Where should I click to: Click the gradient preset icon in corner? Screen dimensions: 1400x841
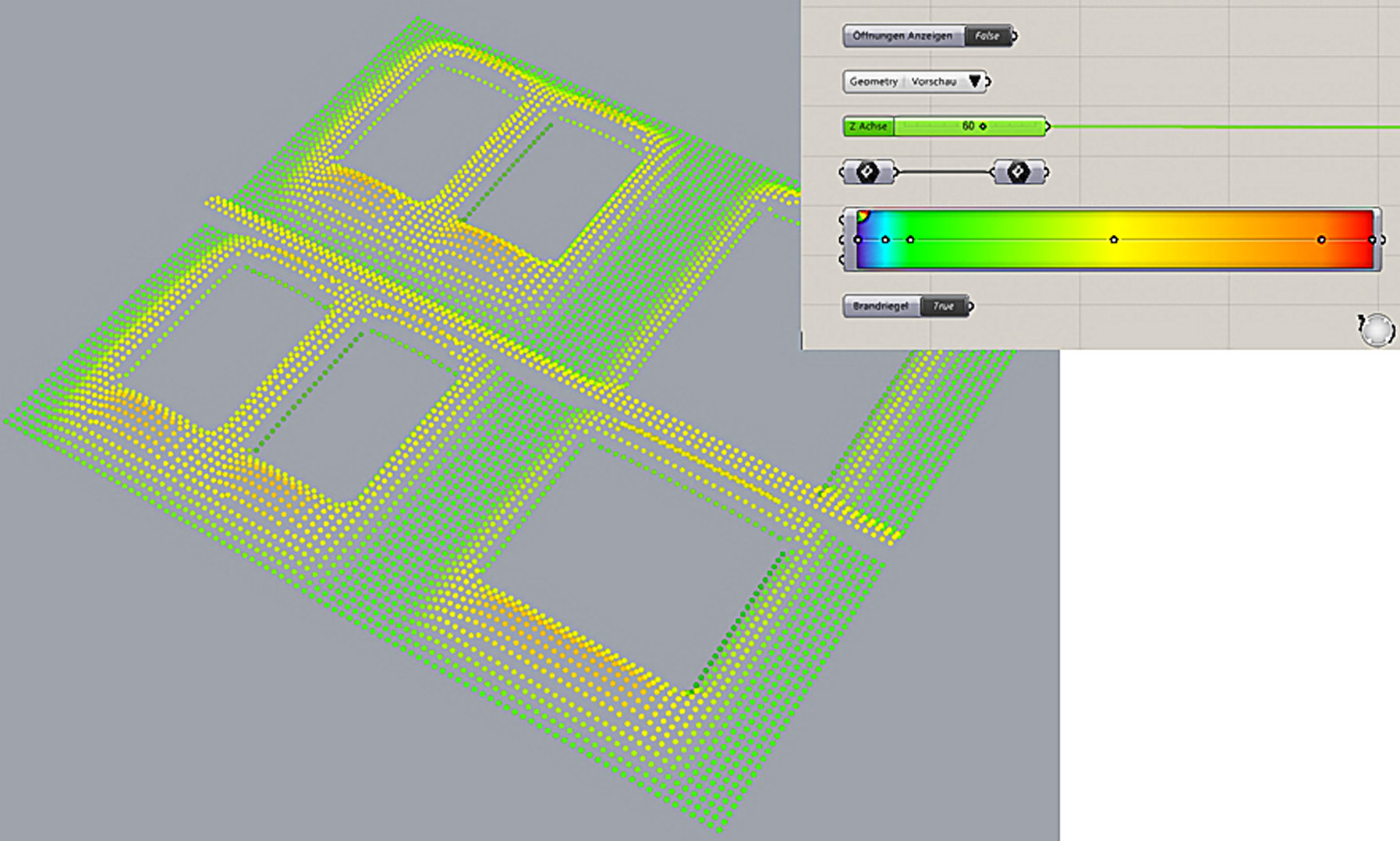coord(863,216)
